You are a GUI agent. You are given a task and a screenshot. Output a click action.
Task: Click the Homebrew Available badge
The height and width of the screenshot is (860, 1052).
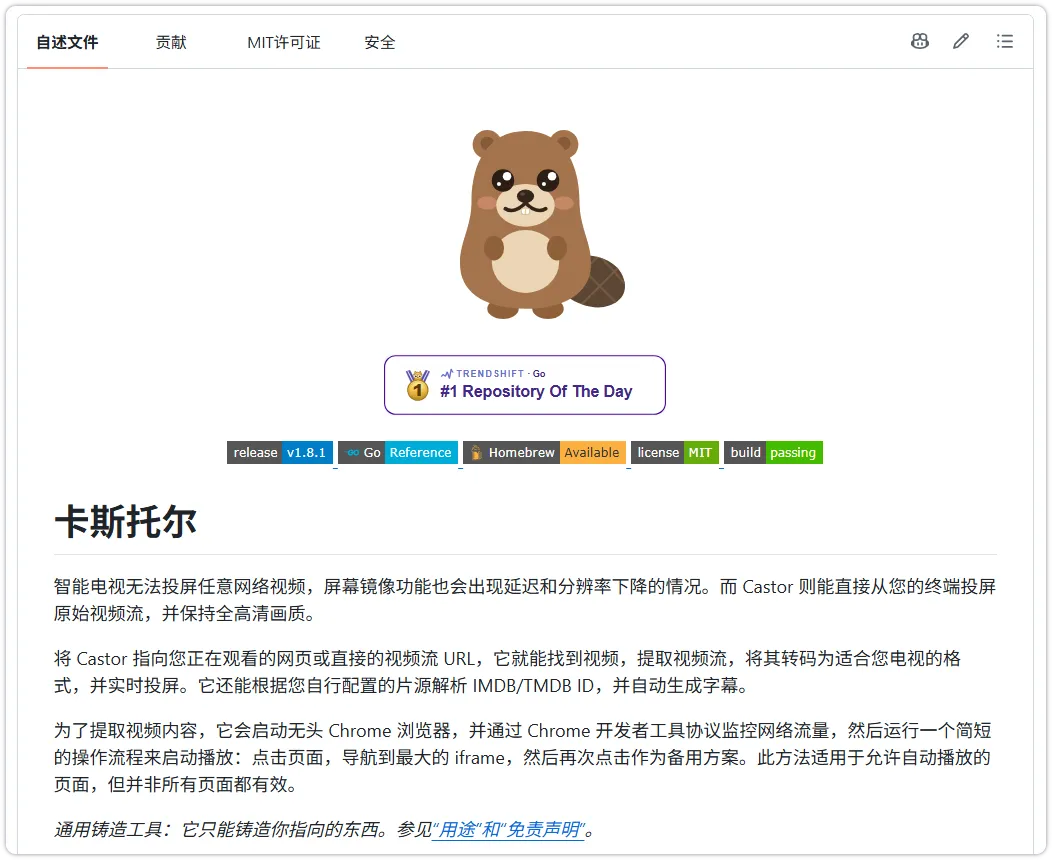click(545, 453)
